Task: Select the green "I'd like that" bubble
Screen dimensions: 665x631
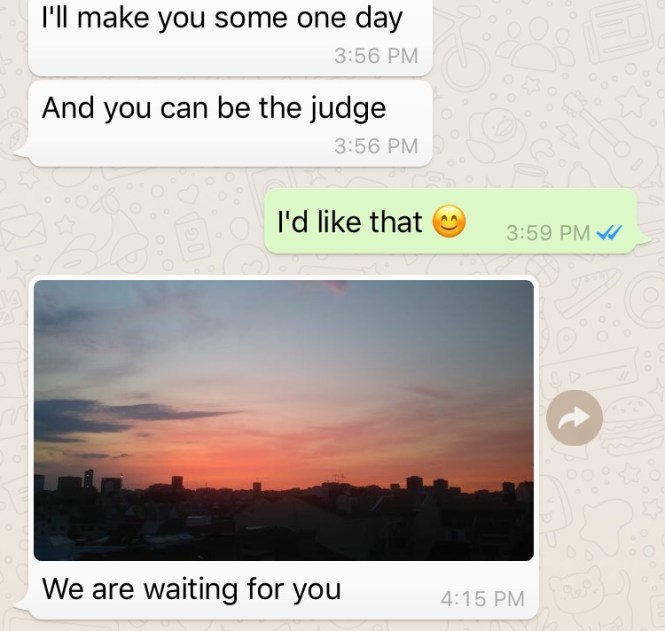Action: tap(450, 221)
